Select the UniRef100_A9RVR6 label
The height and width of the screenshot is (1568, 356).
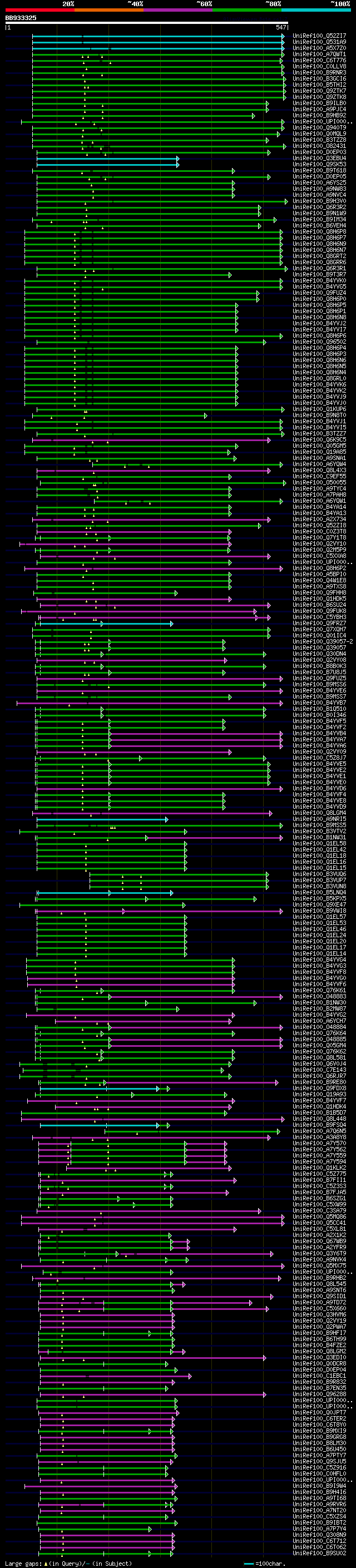click(319, 1505)
